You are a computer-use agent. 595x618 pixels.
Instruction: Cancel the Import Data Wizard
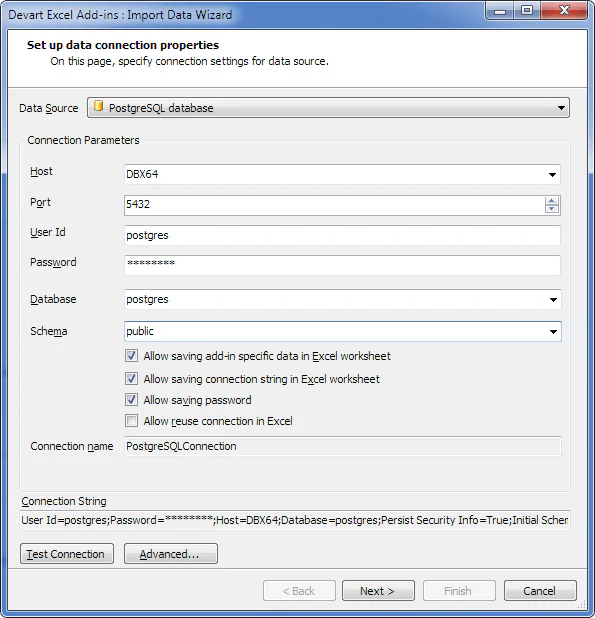[540, 591]
